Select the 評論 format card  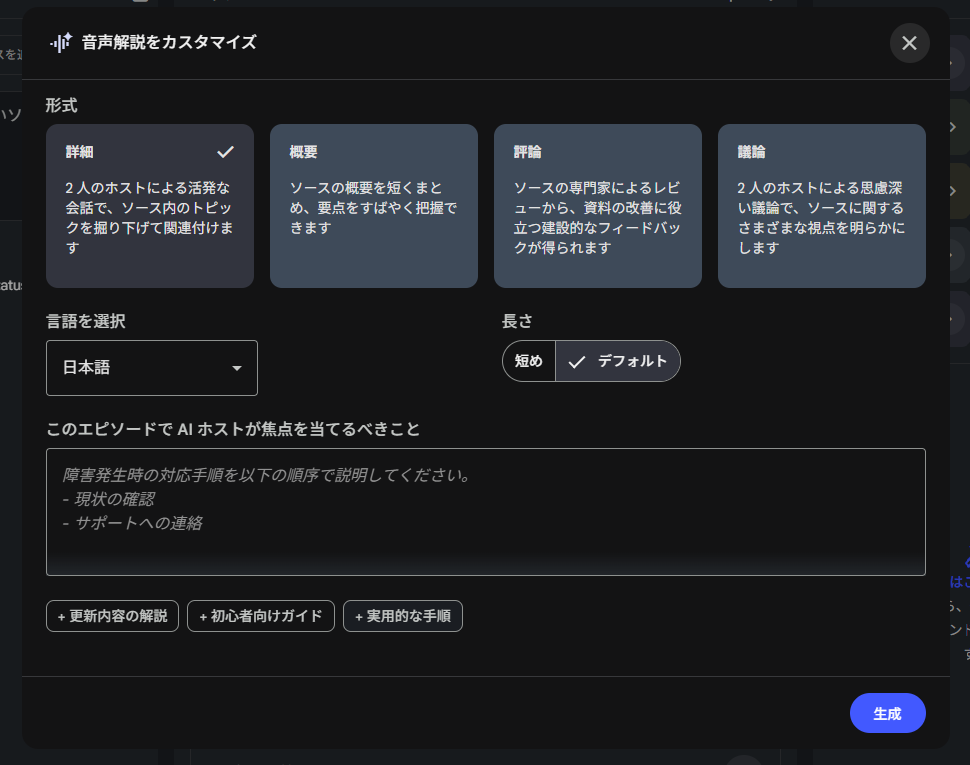pyautogui.click(x=597, y=206)
